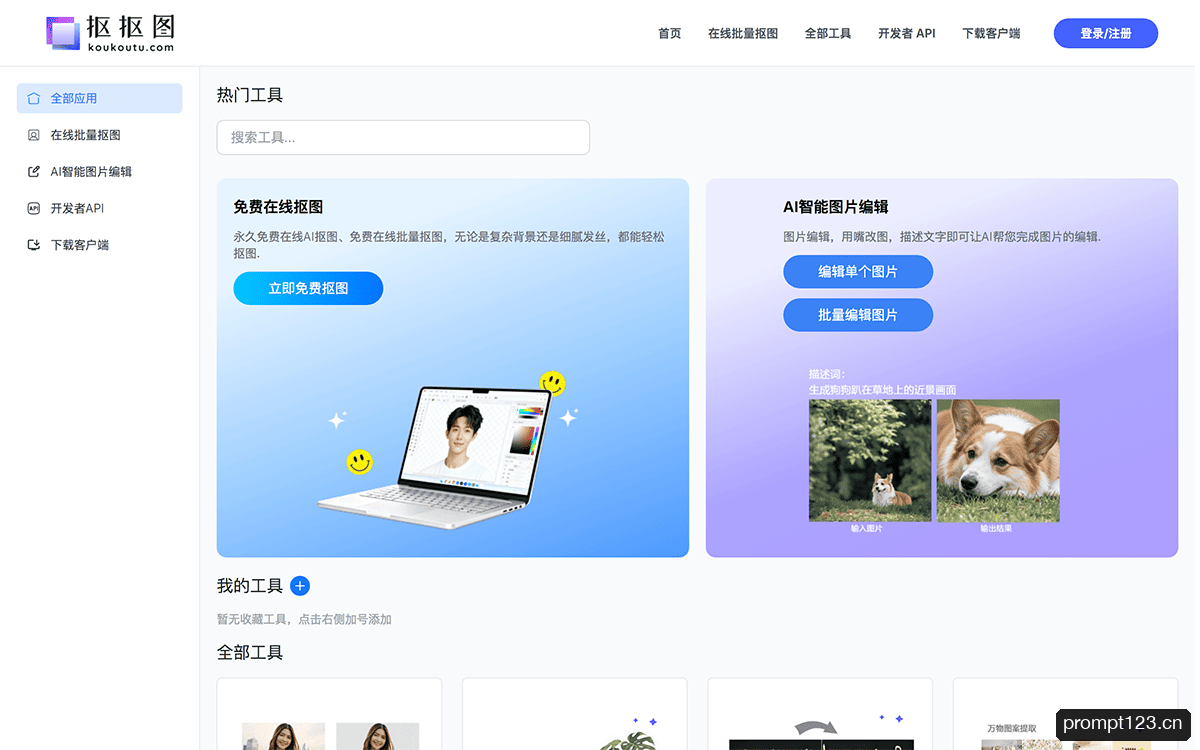
Task: Click the 立即免费抠图 button
Action: [x=308, y=288]
